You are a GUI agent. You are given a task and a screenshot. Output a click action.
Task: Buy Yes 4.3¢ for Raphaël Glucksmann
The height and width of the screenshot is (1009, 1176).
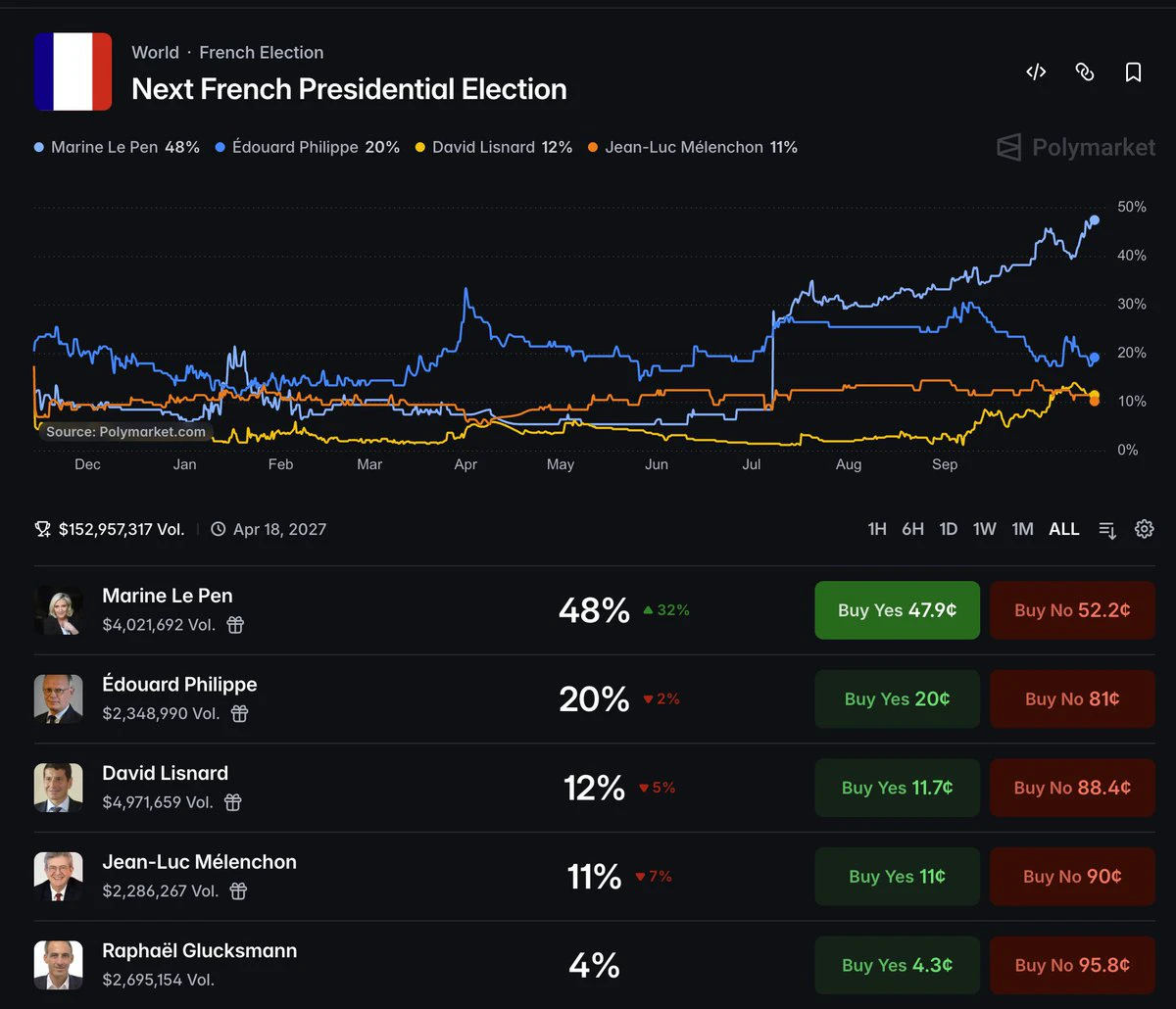(x=898, y=965)
